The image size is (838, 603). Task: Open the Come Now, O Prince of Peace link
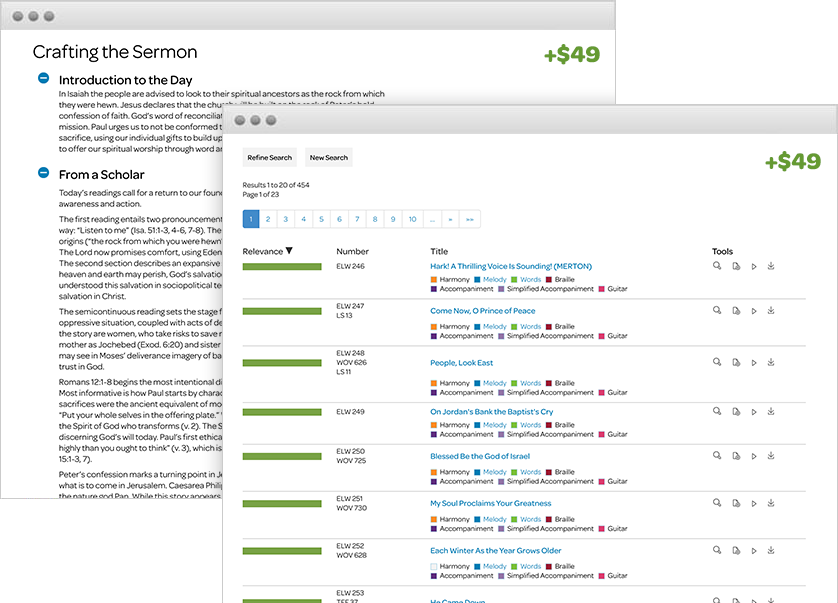[x=483, y=311]
